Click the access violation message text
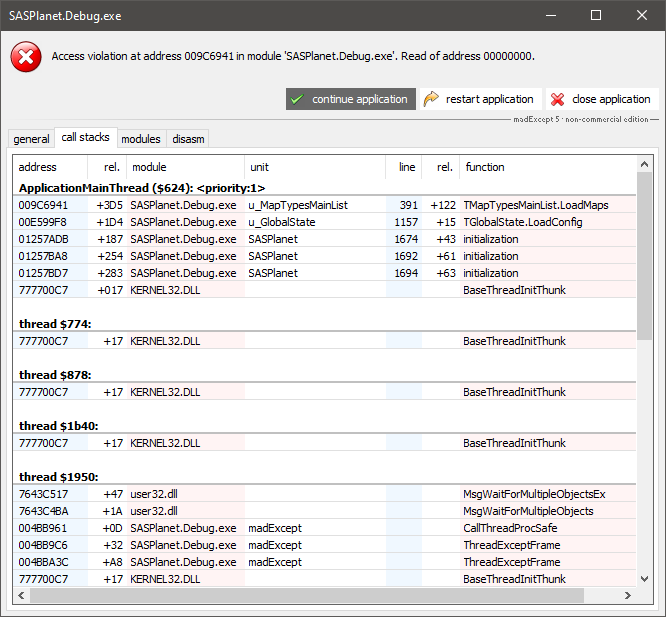Image resolution: width=666 pixels, height=617 pixels. (x=293, y=56)
